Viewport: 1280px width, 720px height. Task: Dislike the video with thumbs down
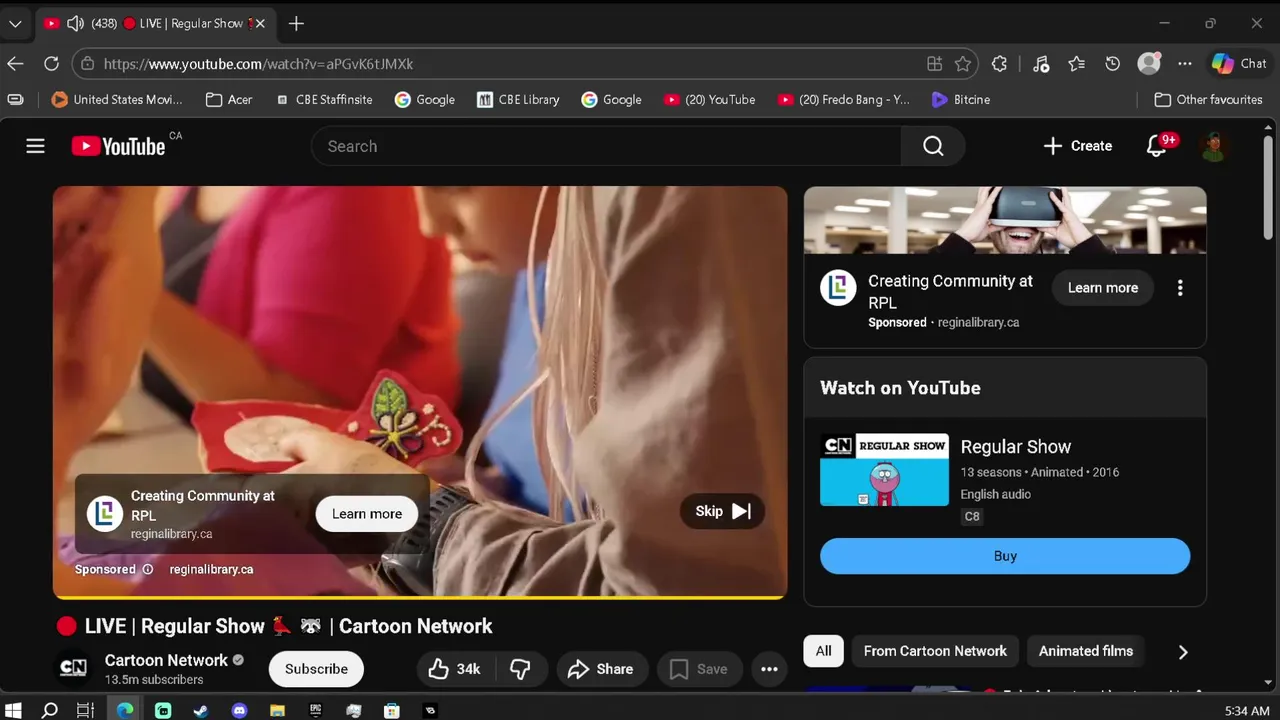click(520, 669)
